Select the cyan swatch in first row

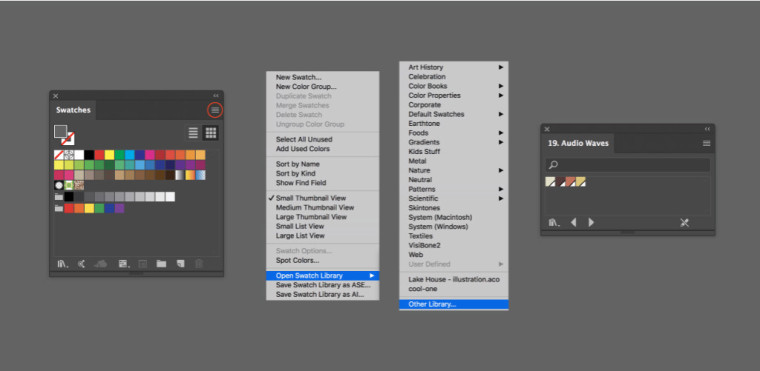click(129, 155)
